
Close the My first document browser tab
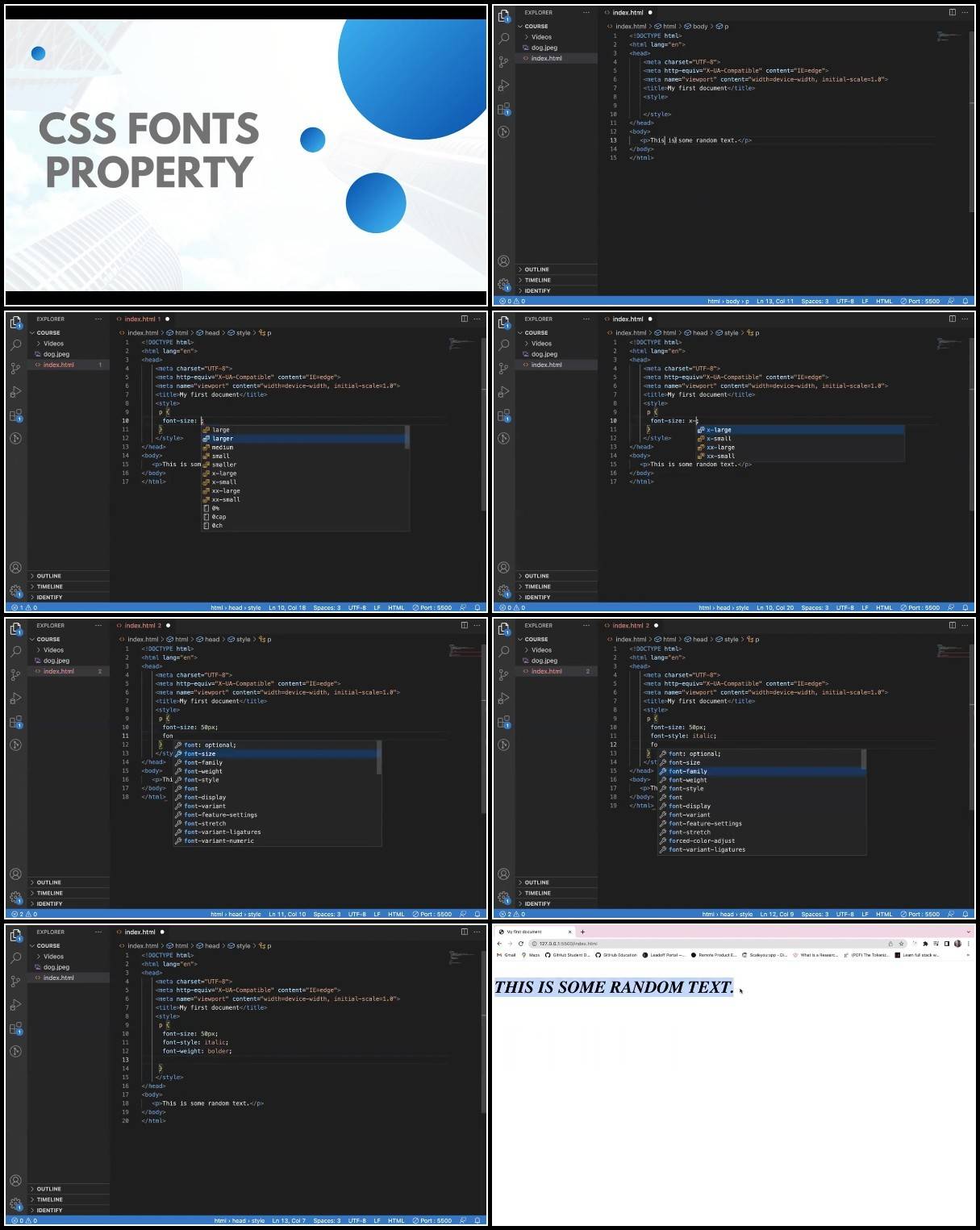click(569, 932)
